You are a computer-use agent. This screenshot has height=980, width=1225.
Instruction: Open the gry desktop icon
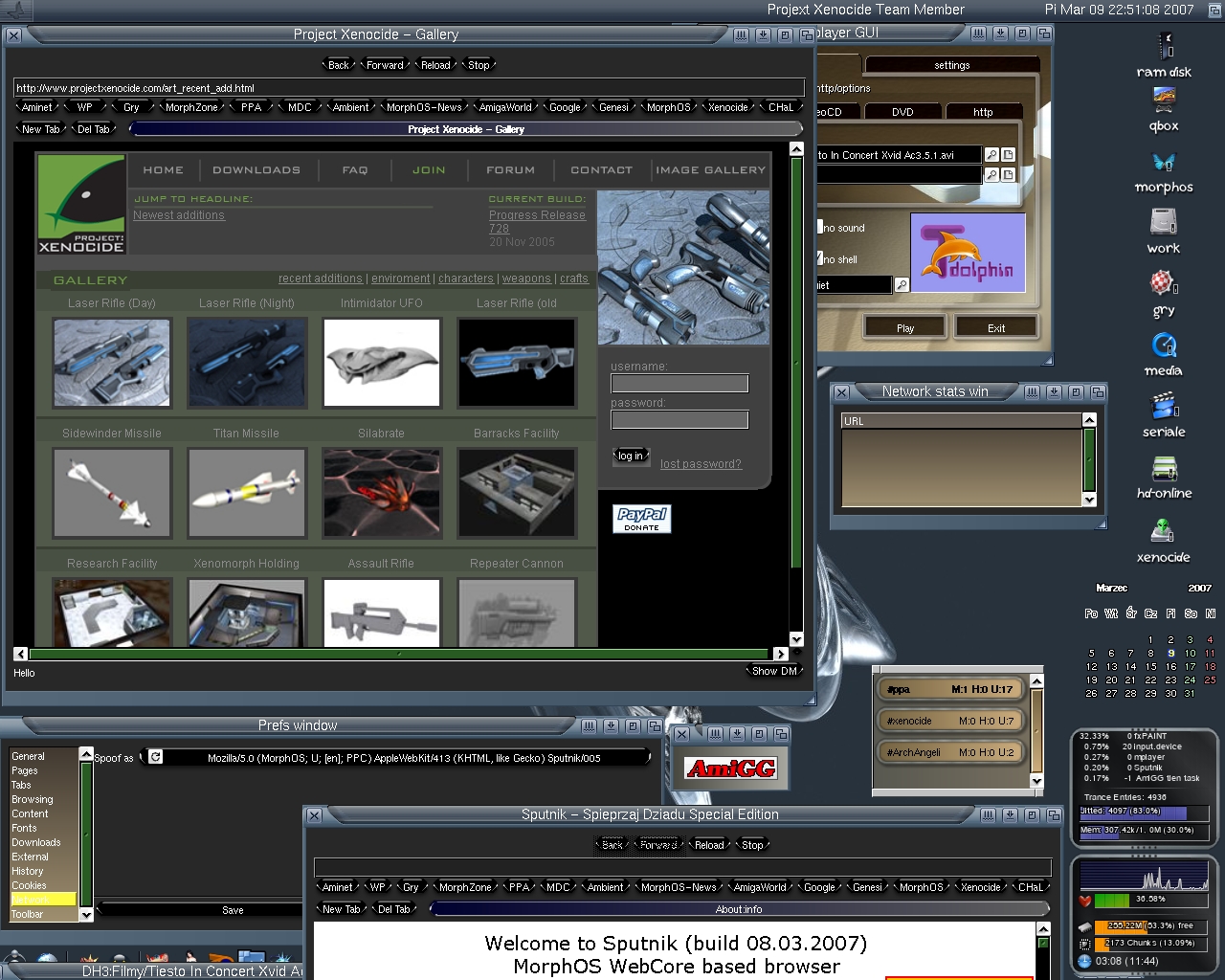1164,294
